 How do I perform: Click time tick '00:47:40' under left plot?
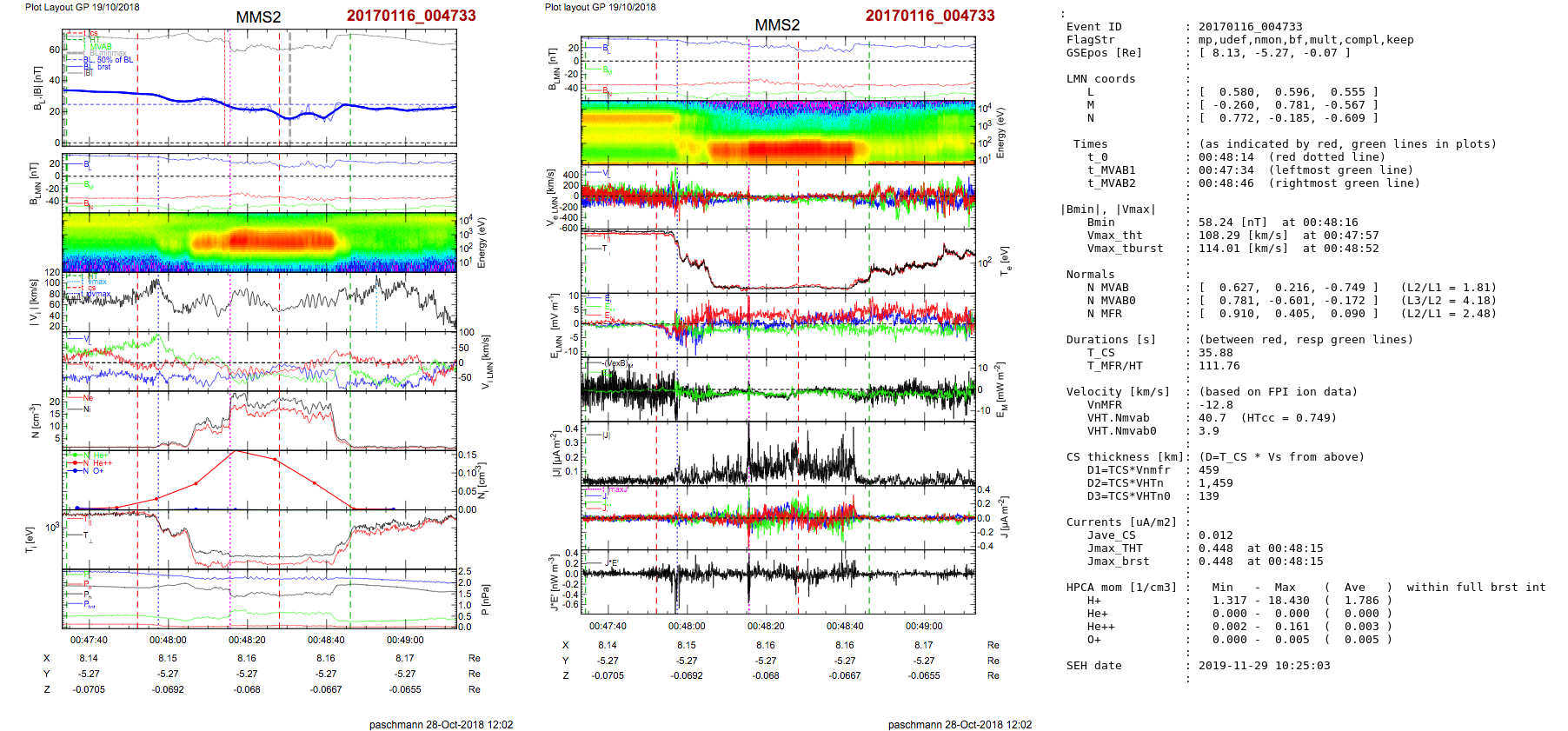point(89,640)
